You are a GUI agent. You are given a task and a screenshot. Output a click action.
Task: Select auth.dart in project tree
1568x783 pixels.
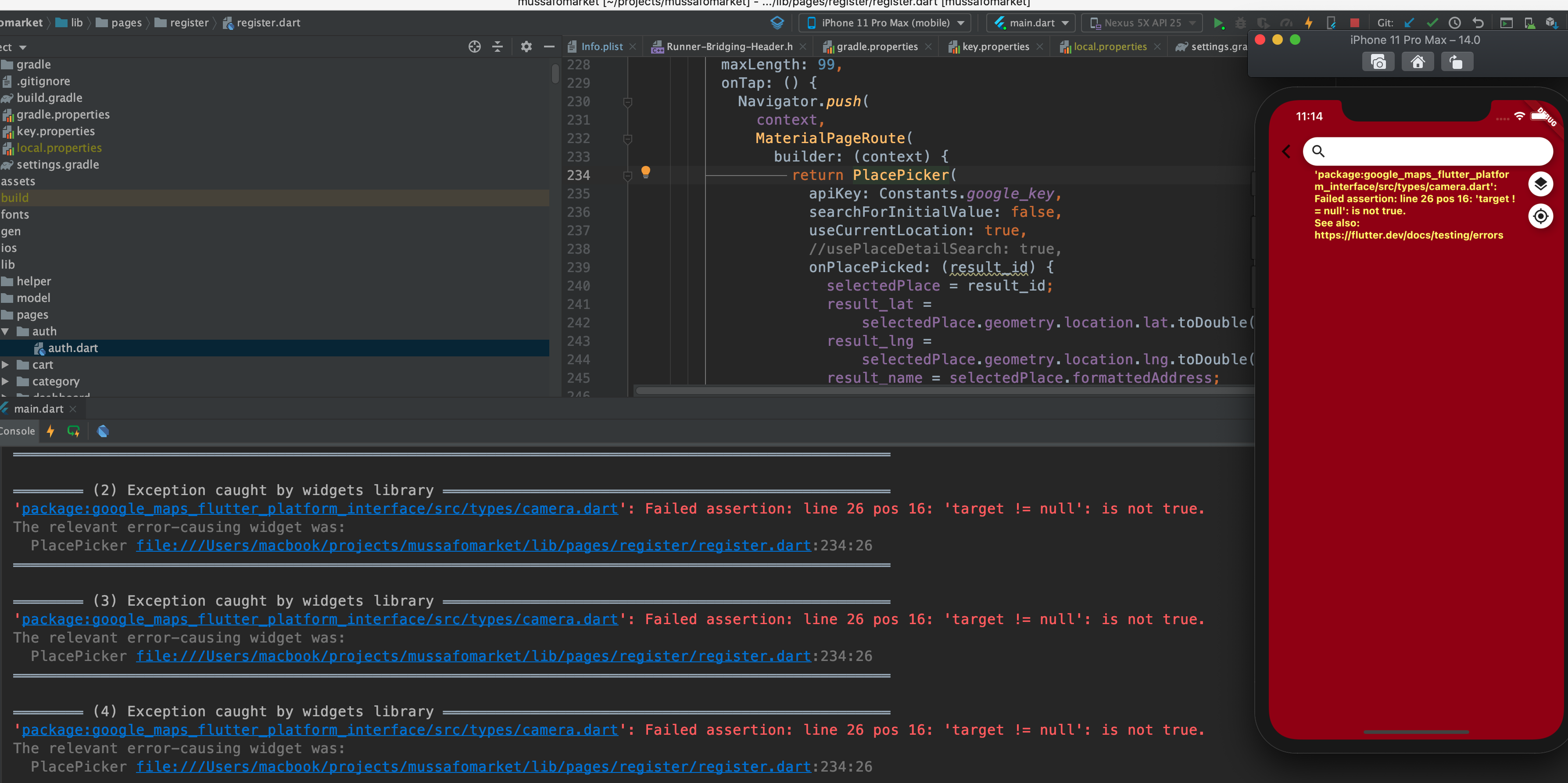pyautogui.click(x=275, y=348)
